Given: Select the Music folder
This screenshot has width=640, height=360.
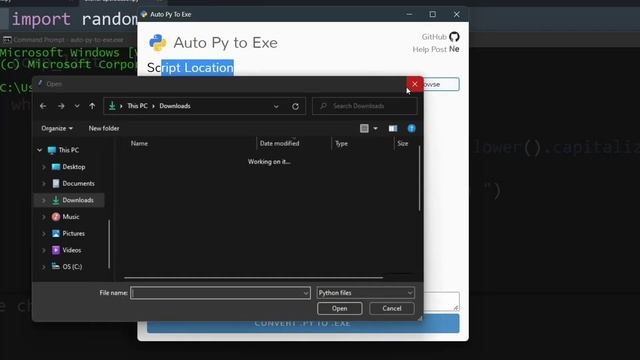Looking at the screenshot, I should (x=71, y=217).
